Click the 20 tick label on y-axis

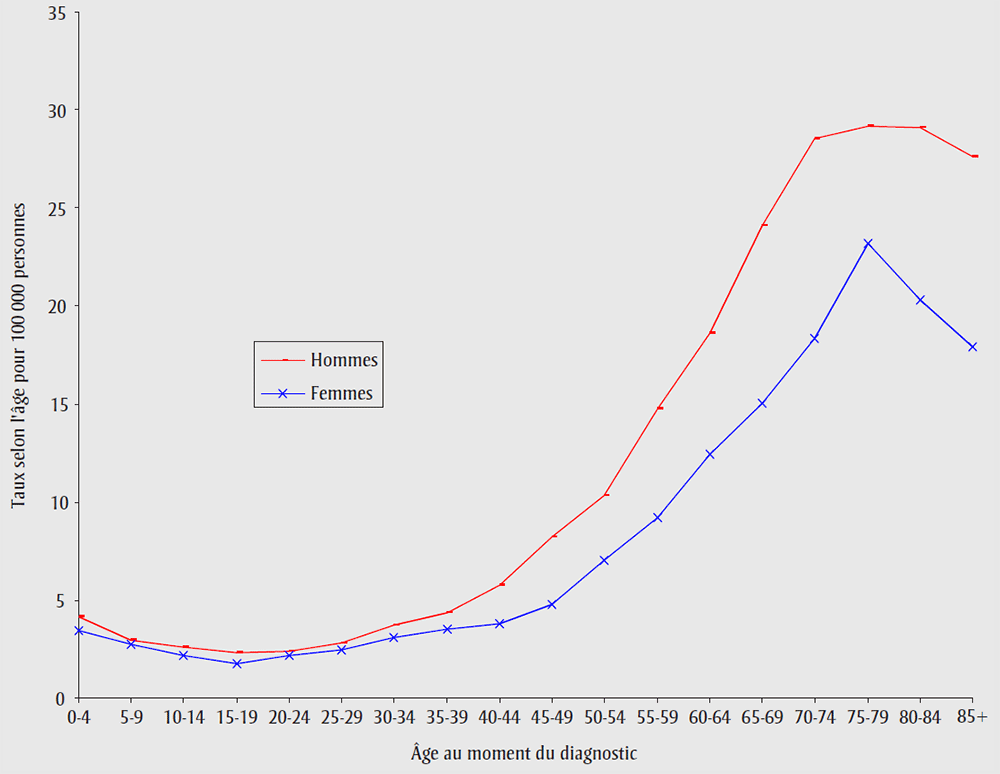click(x=56, y=306)
